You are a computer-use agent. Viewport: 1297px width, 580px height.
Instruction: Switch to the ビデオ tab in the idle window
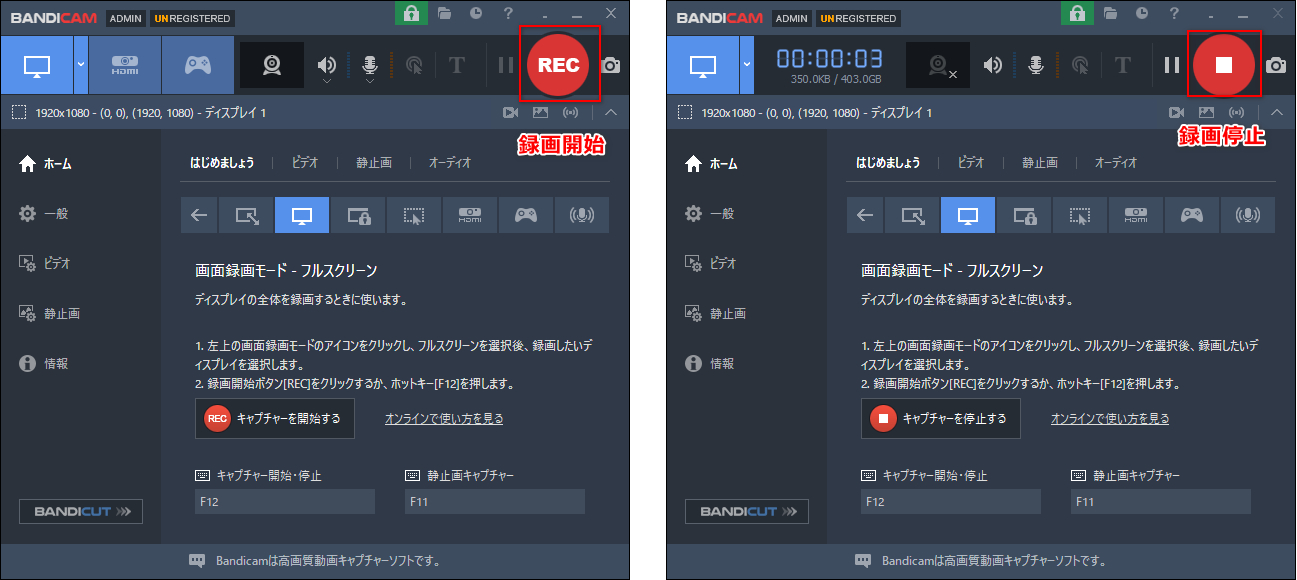(305, 162)
